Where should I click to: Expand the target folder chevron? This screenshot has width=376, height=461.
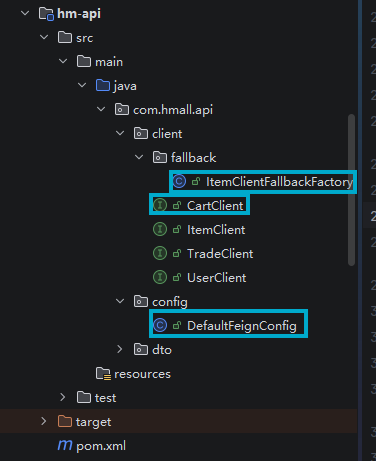tap(44, 421)
